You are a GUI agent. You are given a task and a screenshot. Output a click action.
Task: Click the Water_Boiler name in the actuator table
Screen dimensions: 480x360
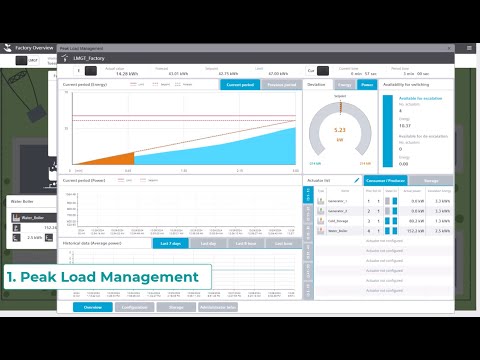point(338,231)
